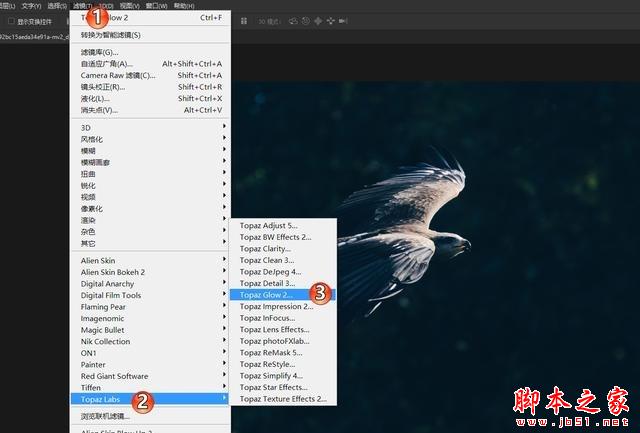Open the Flaming Pear plugin submenu

pyautogui.click(x=150, y=307)
